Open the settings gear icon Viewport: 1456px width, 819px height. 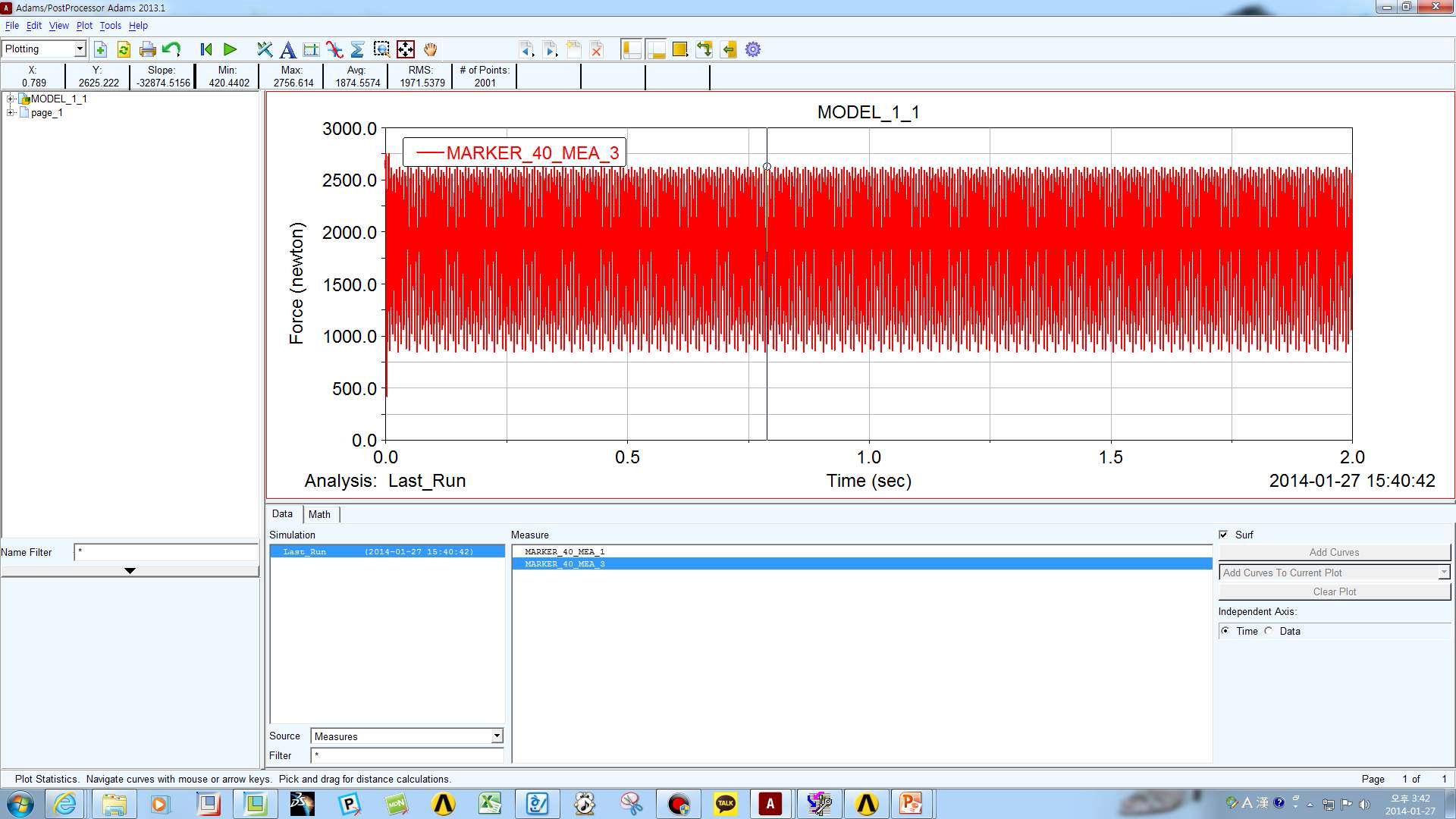click(753, 50)
